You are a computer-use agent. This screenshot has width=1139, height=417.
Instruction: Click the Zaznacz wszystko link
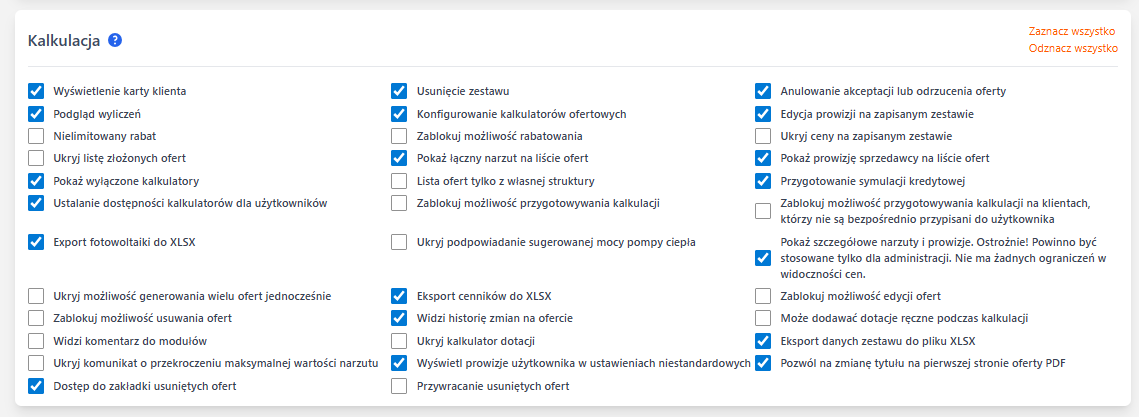coord(1072,31)
